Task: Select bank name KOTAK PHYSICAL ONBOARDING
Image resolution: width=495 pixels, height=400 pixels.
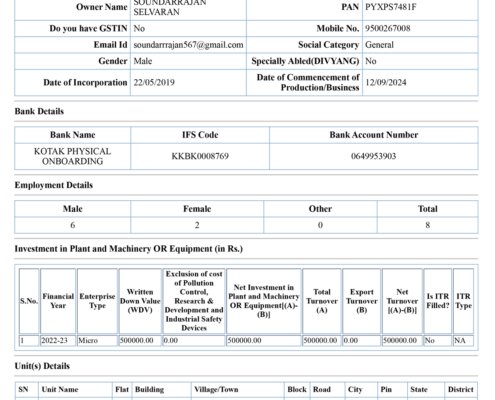Action: pyautogui.click(x=72, y=156)
